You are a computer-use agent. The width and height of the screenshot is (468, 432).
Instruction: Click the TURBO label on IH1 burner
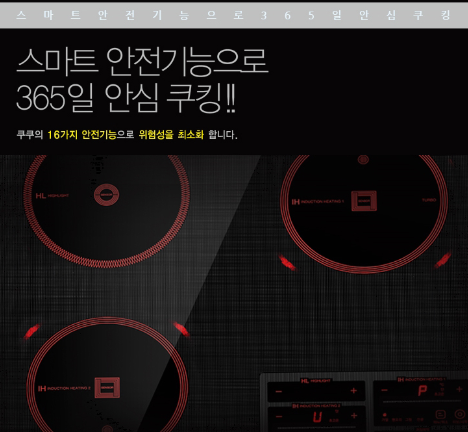[x=429, y=200]
